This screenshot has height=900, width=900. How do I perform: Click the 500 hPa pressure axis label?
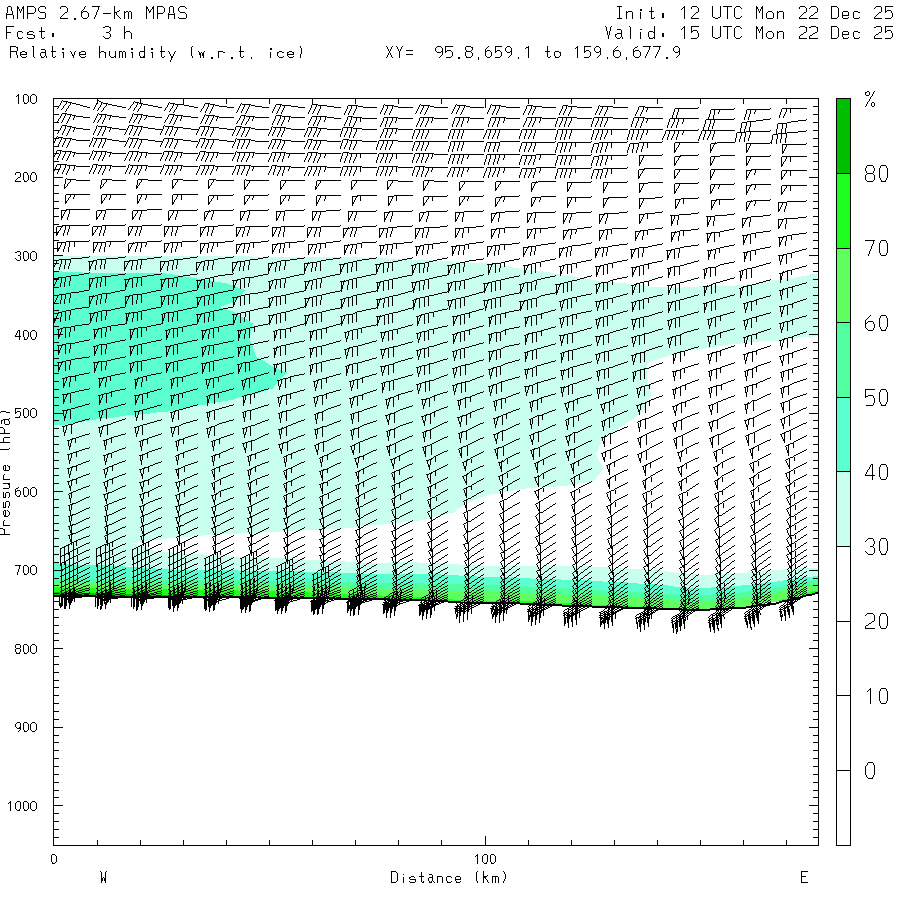click(26, 413)
